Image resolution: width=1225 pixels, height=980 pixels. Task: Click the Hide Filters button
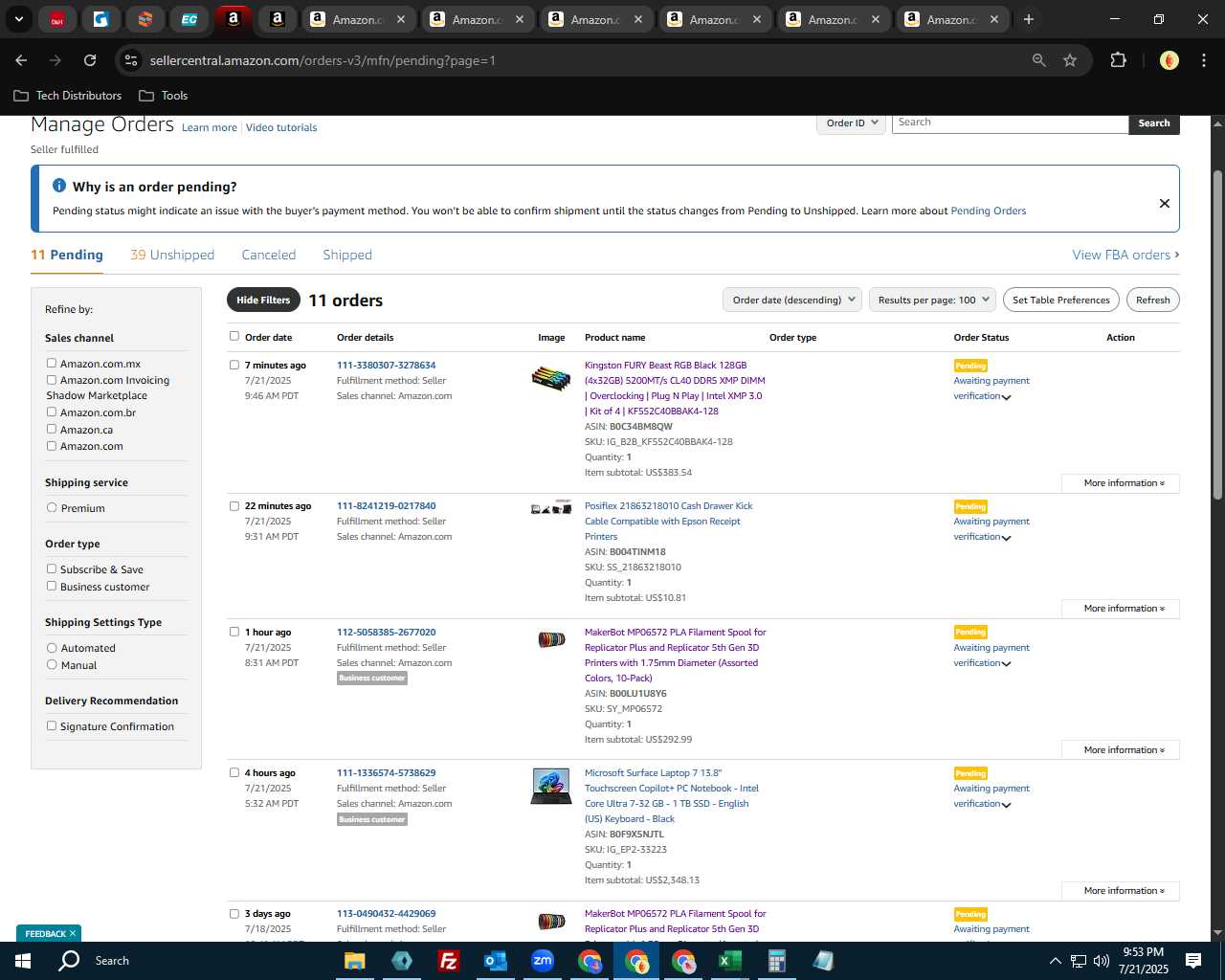263,300
